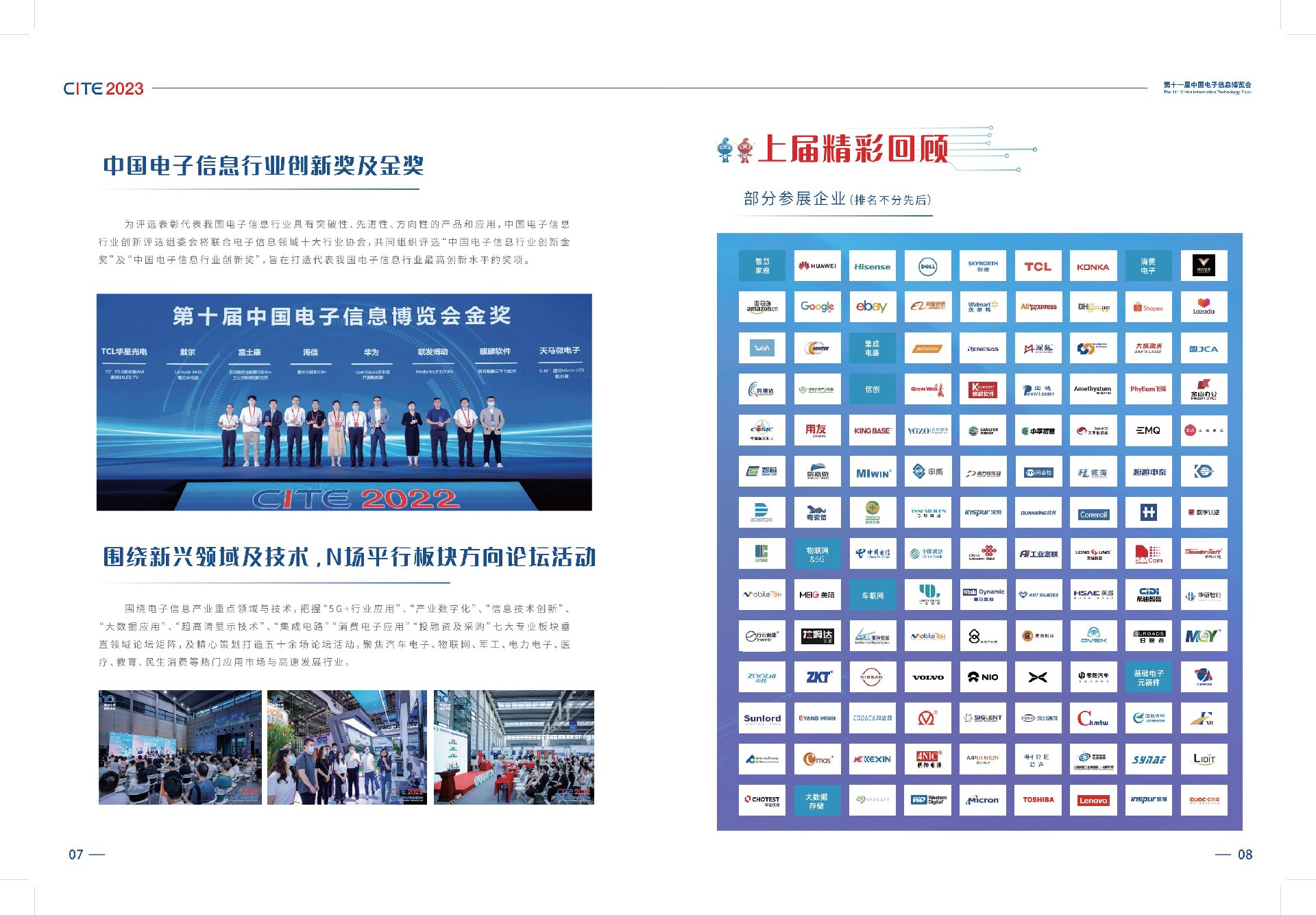Click the 中国电信 logo tile
Image resolution: width=1316 pixels, height=915 pixels.
pos(873,554)
